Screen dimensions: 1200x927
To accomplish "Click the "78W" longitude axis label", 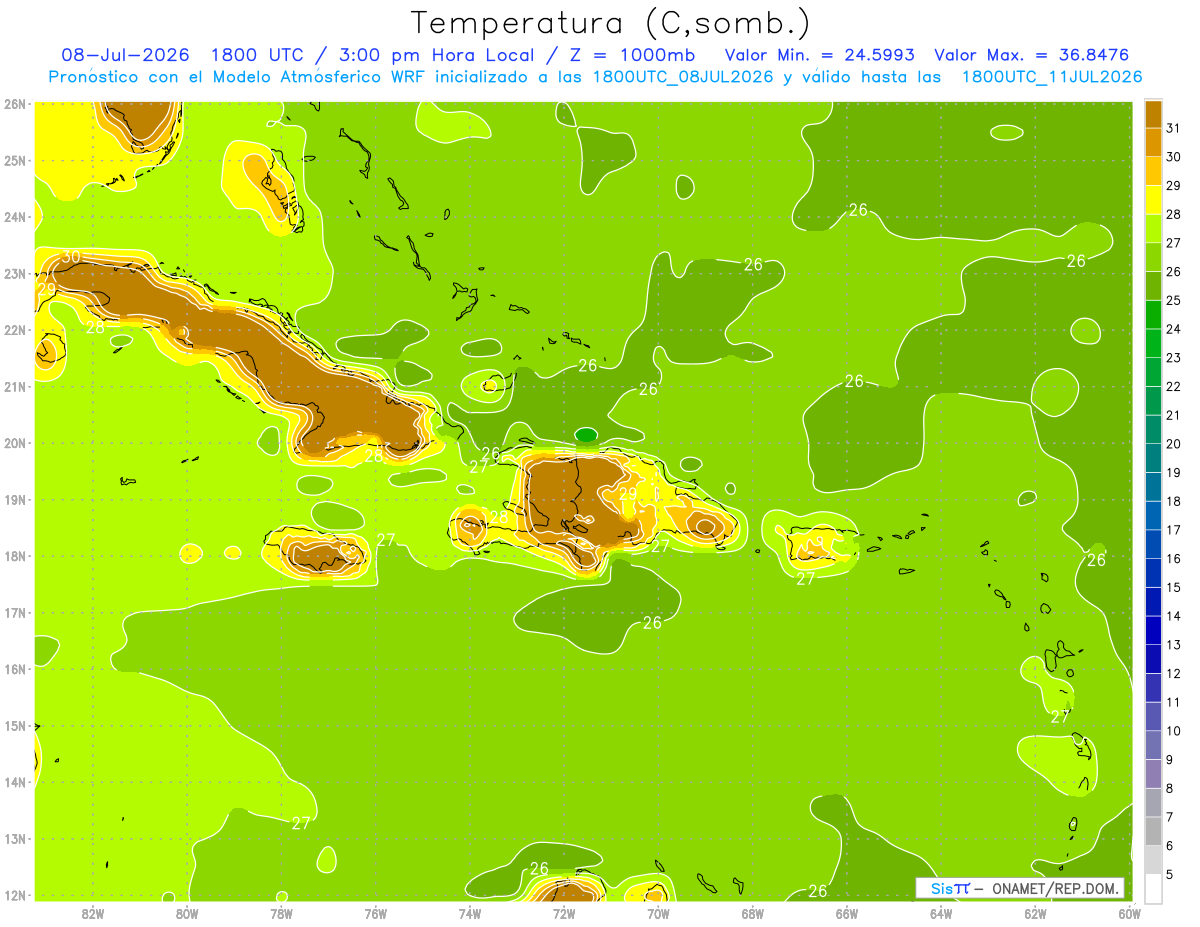I will [x=281, y=913].
